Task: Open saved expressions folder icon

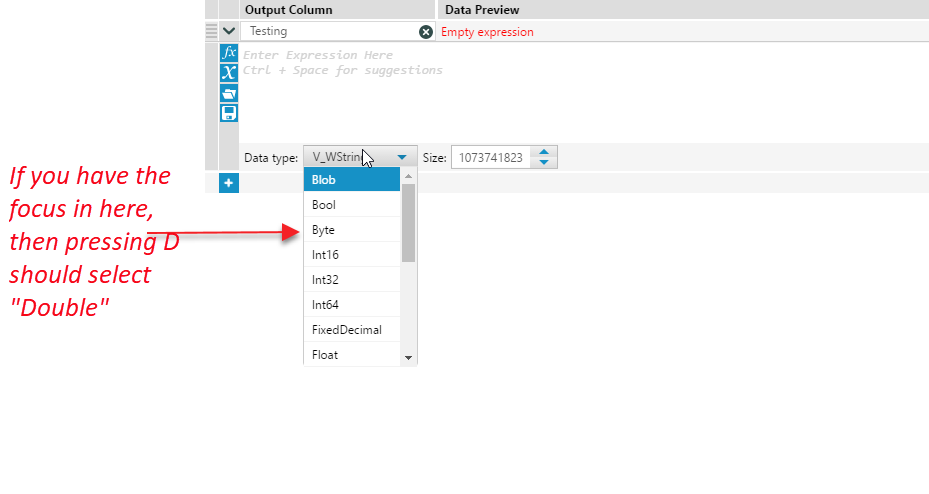Action: coord(229,93)
